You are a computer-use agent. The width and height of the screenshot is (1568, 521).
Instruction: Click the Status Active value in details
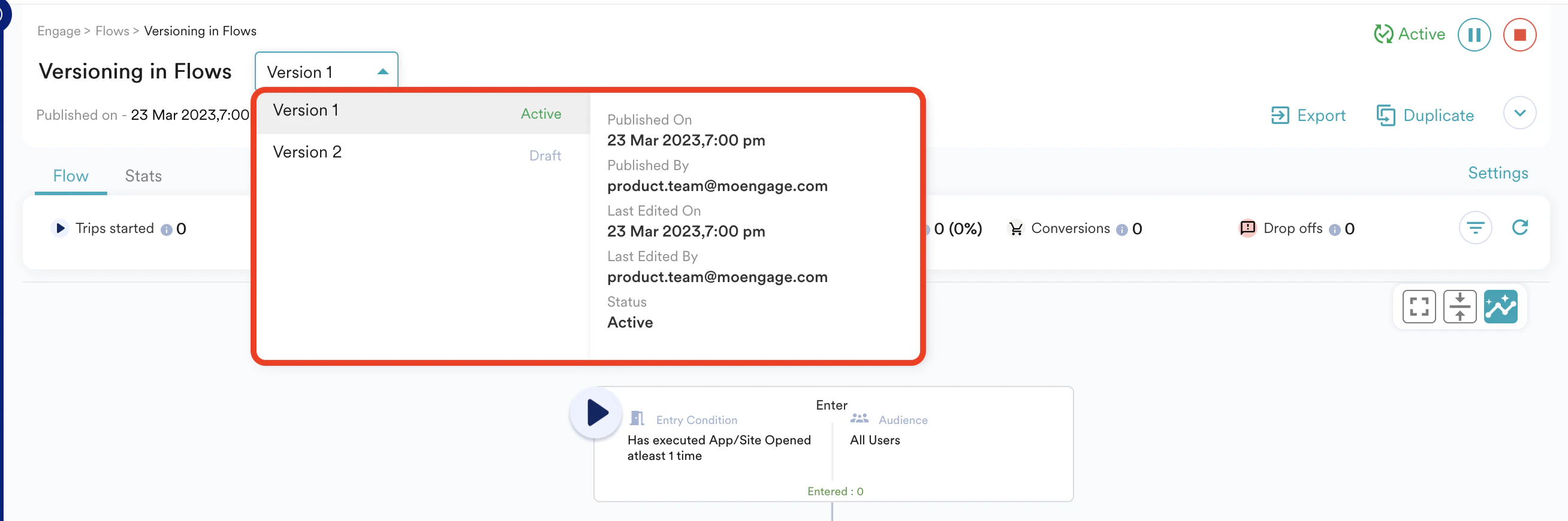point(630,323)
